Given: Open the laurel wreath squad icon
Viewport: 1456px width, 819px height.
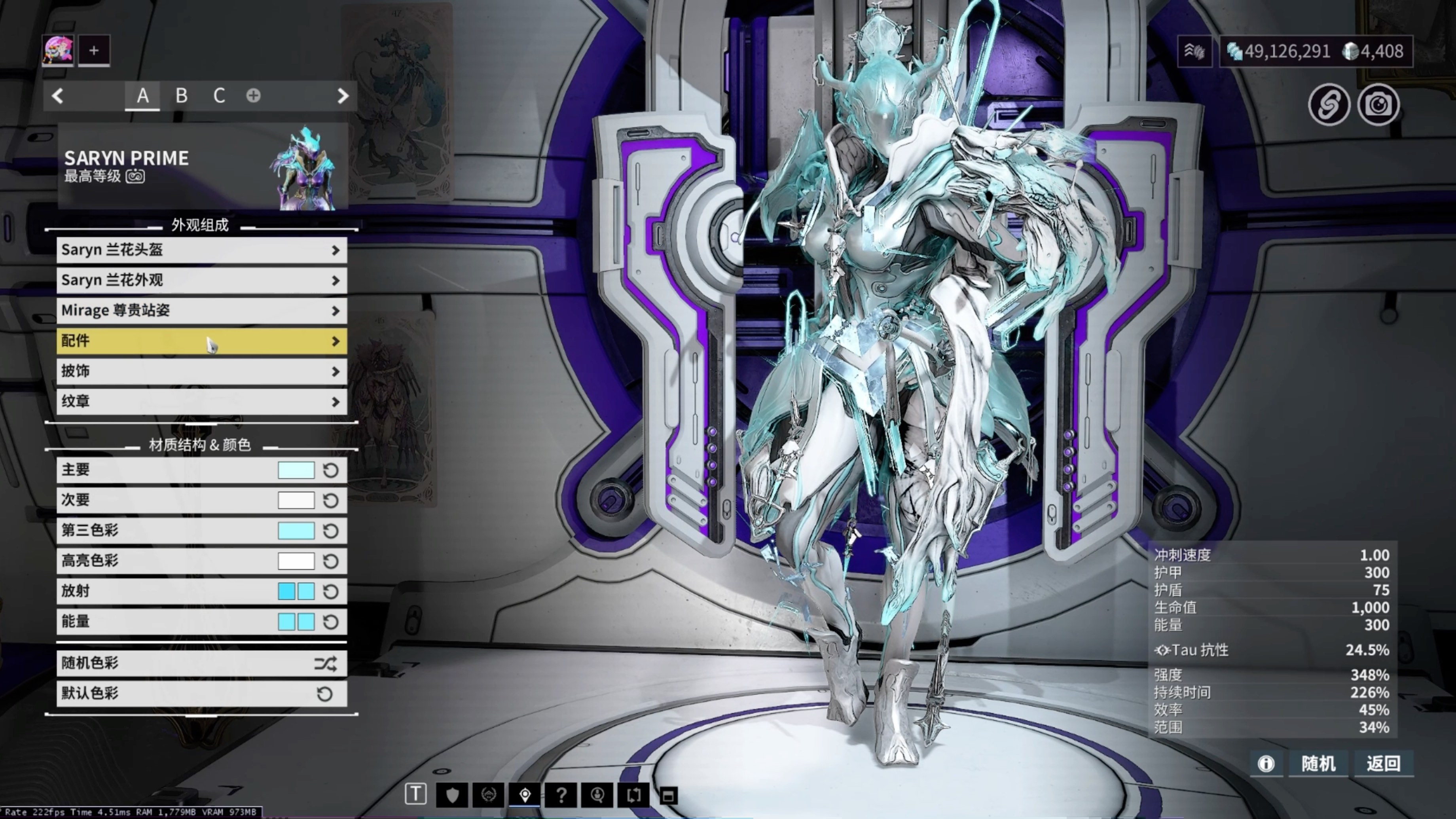Looking at the screenshot, I should pyautogui.click(x=488, y=795).
